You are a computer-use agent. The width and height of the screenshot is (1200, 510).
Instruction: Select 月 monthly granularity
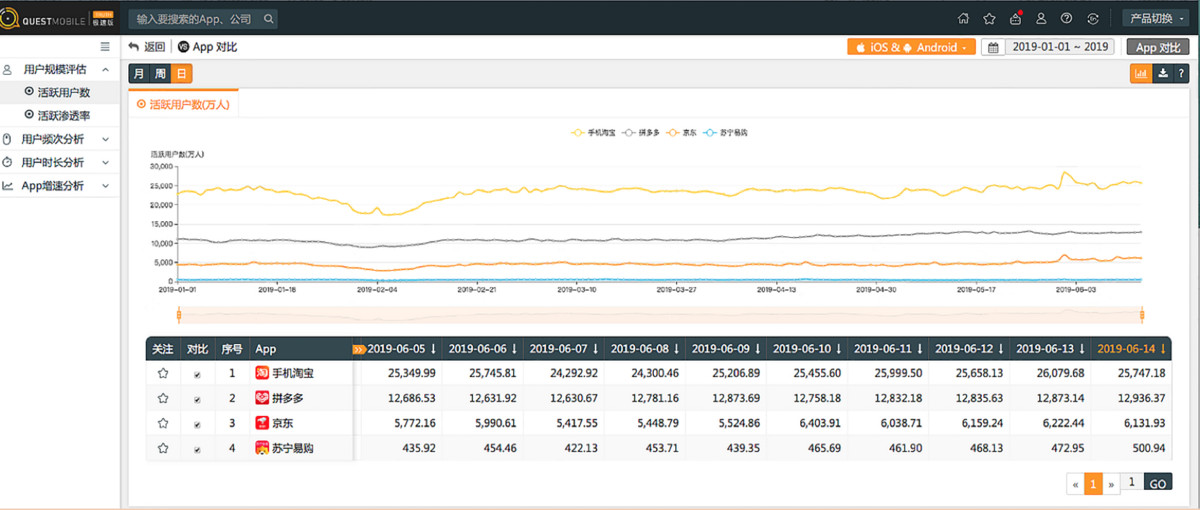(139, 73)
